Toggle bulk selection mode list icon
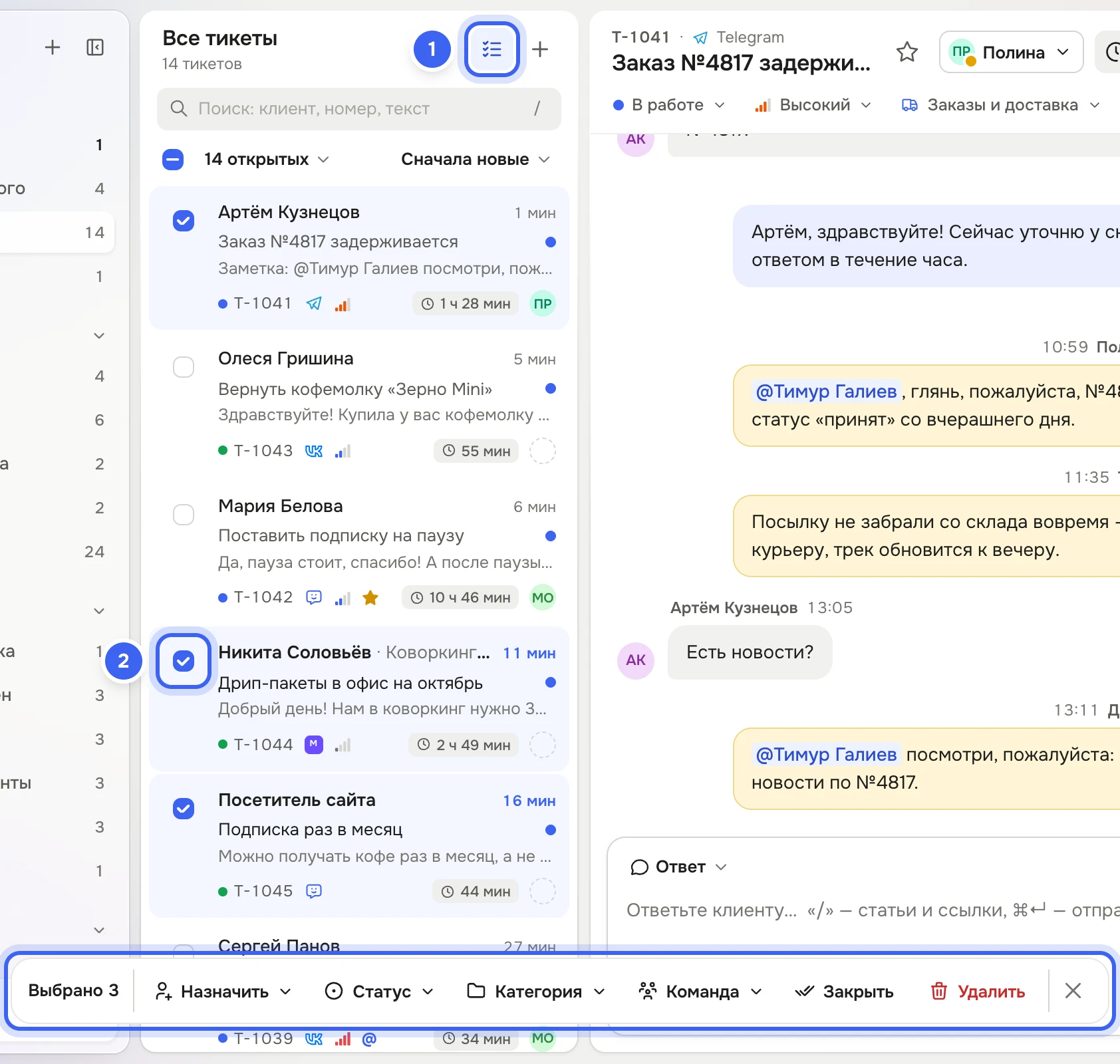This screenshot has height=1064, width=1120. [x=492, y=49]
